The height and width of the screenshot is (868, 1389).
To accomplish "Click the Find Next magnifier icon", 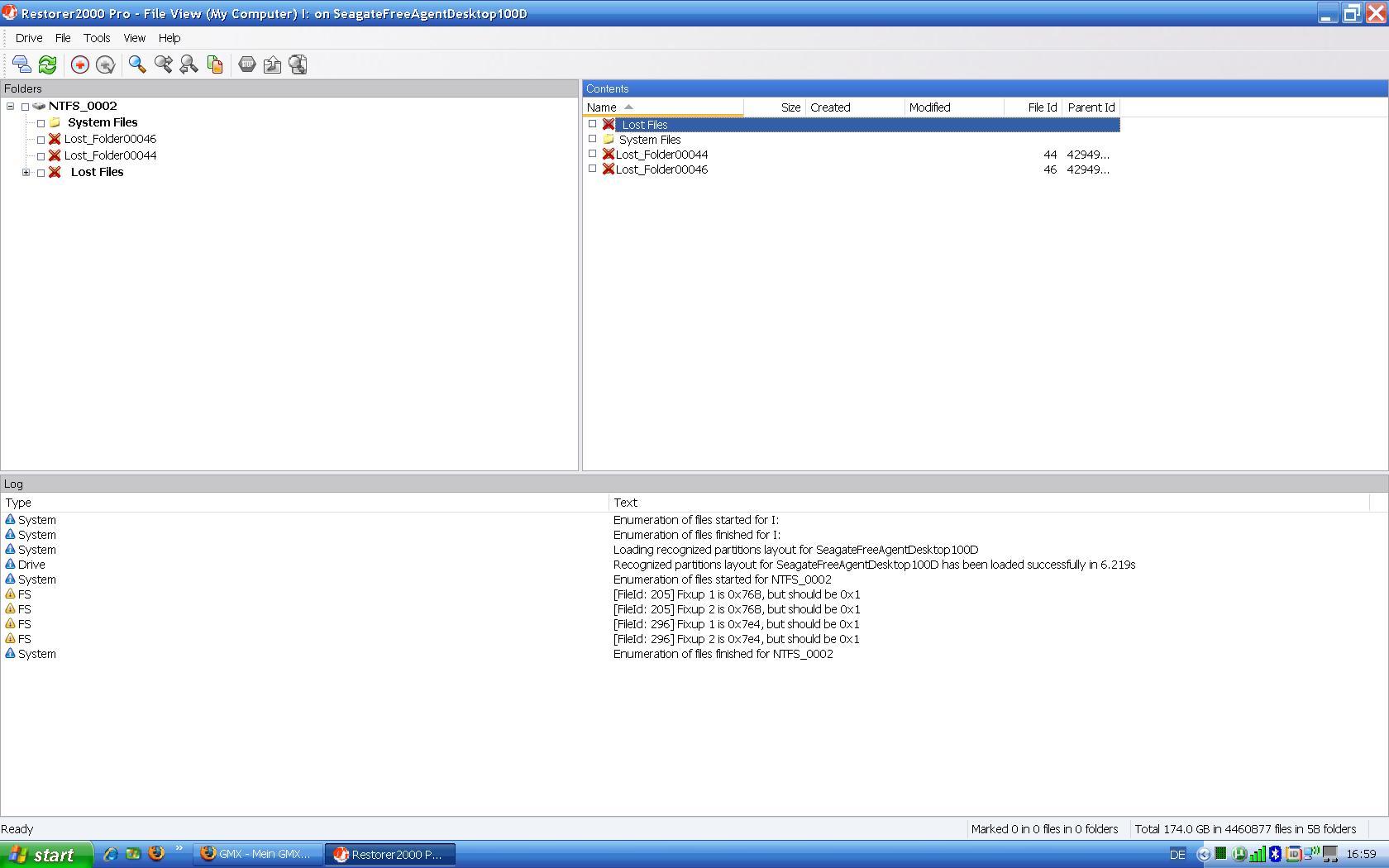I will click(x=163, y=64).
